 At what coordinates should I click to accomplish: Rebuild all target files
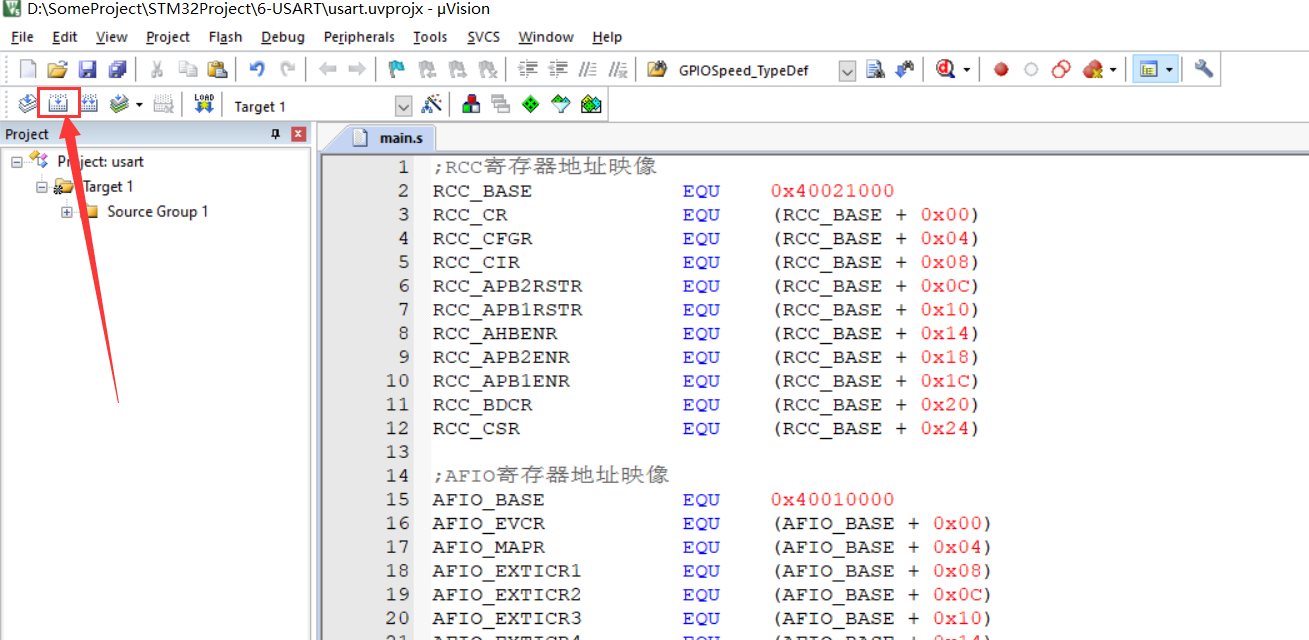(x=89, y=103)
